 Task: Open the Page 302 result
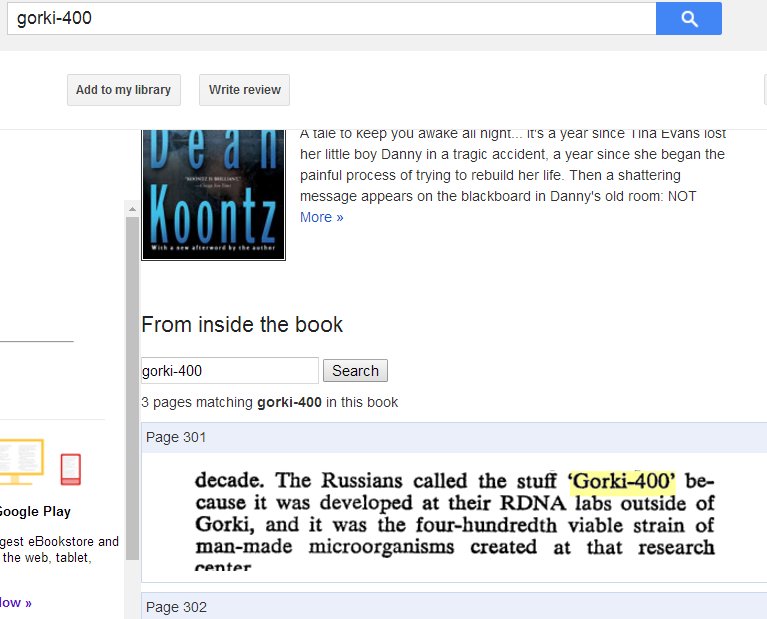(176, 607)
